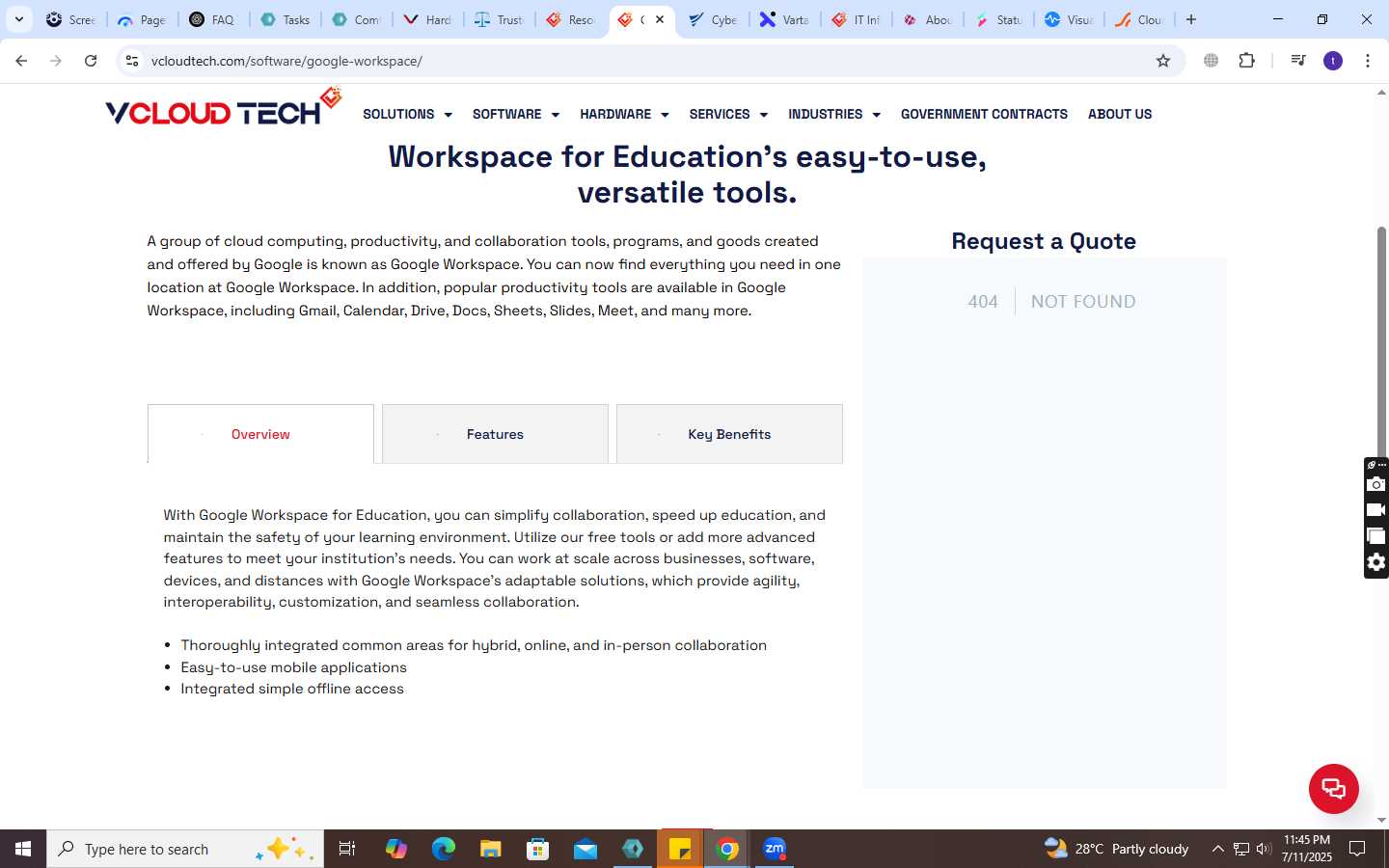Switch to the About browser tab
Screen dimensions: 1389x868
click(927, 19)
